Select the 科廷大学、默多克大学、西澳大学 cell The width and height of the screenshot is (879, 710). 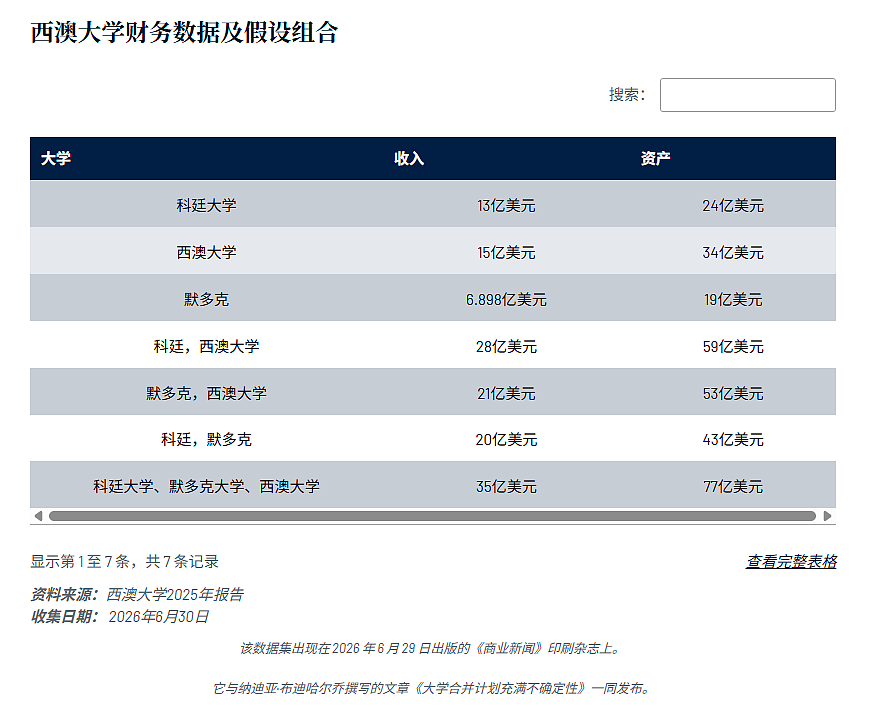coord(206,486)
